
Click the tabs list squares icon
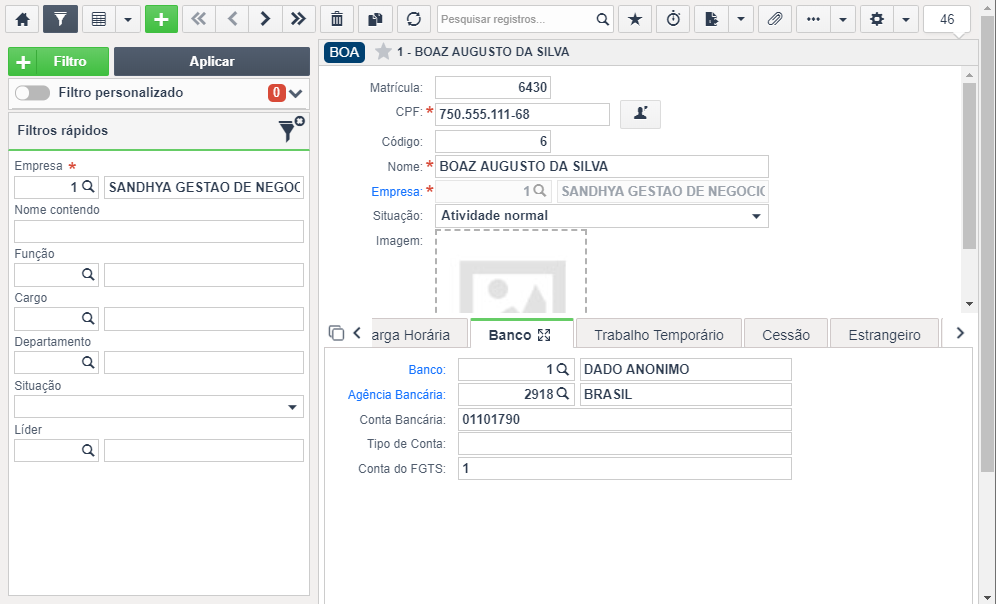click(337, 333)
